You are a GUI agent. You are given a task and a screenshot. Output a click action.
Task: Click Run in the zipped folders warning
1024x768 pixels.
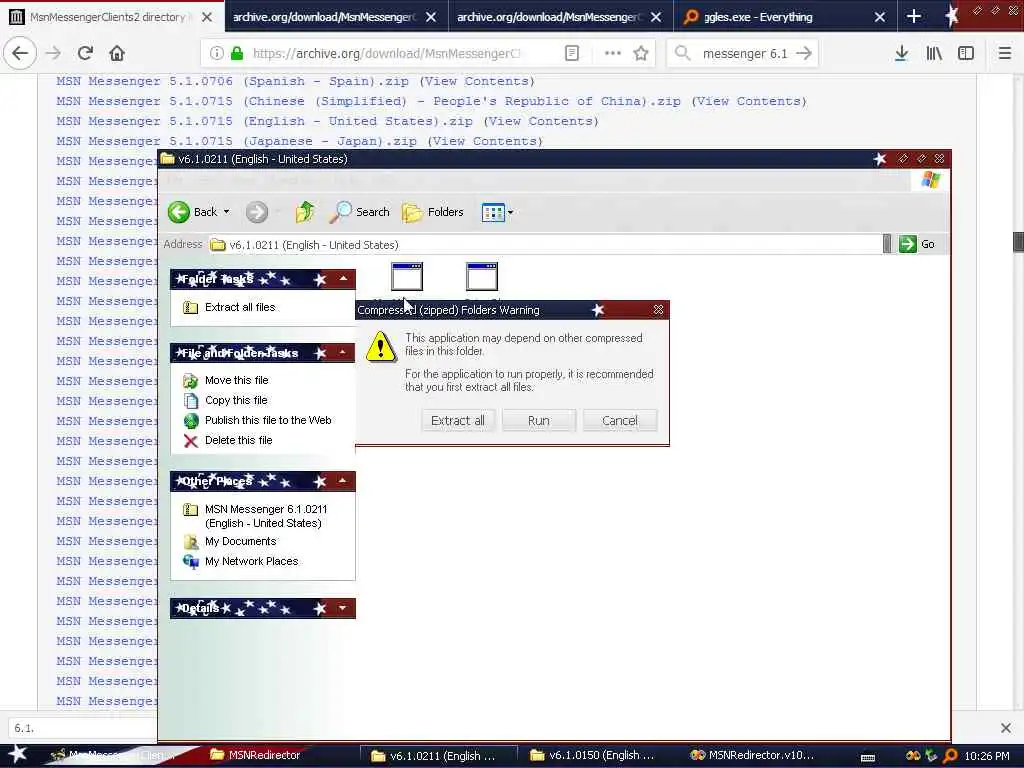tap(539, 421)
